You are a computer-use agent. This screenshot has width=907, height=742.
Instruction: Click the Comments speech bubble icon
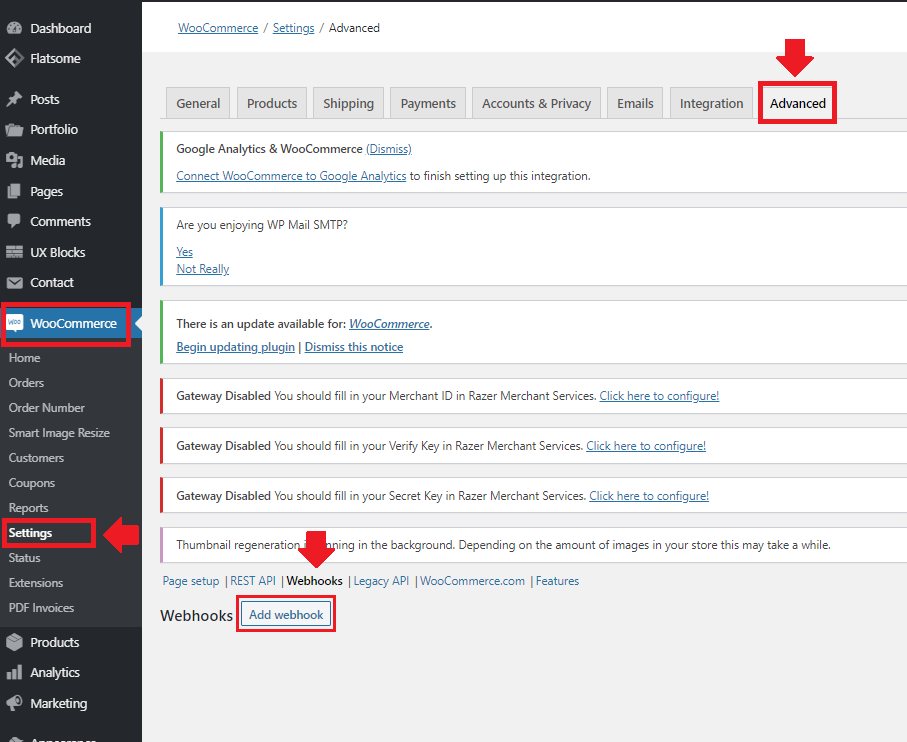click(14, 221)
